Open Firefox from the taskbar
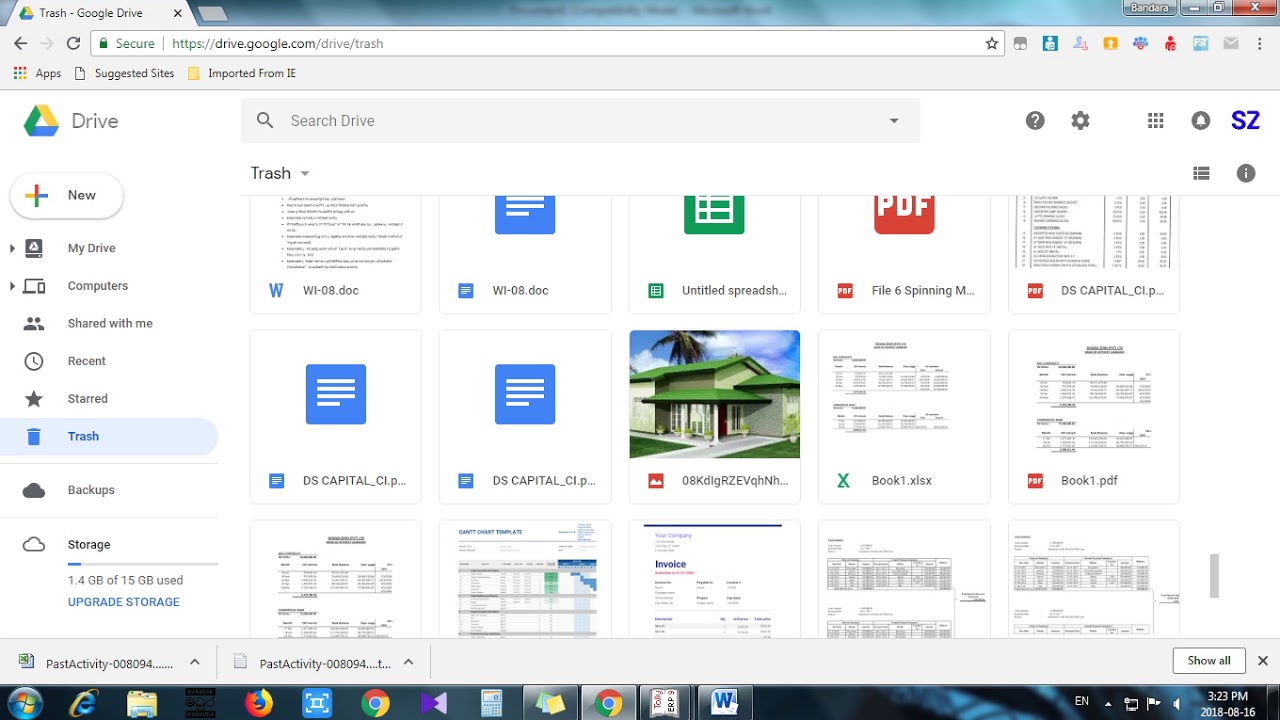 click(x=258, y=703)
